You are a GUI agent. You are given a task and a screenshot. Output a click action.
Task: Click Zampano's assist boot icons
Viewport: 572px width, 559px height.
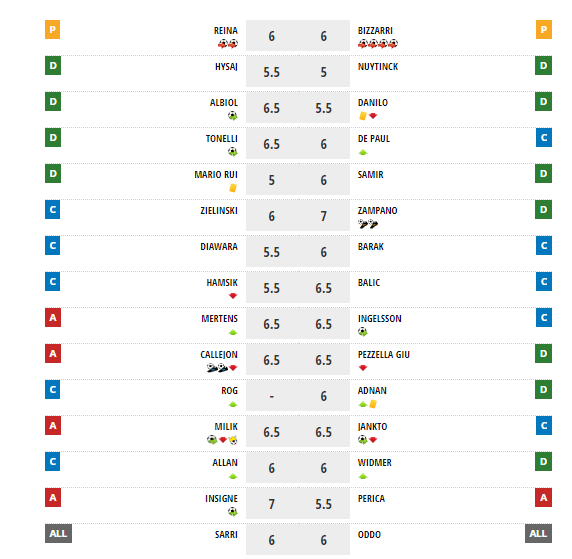368,224
